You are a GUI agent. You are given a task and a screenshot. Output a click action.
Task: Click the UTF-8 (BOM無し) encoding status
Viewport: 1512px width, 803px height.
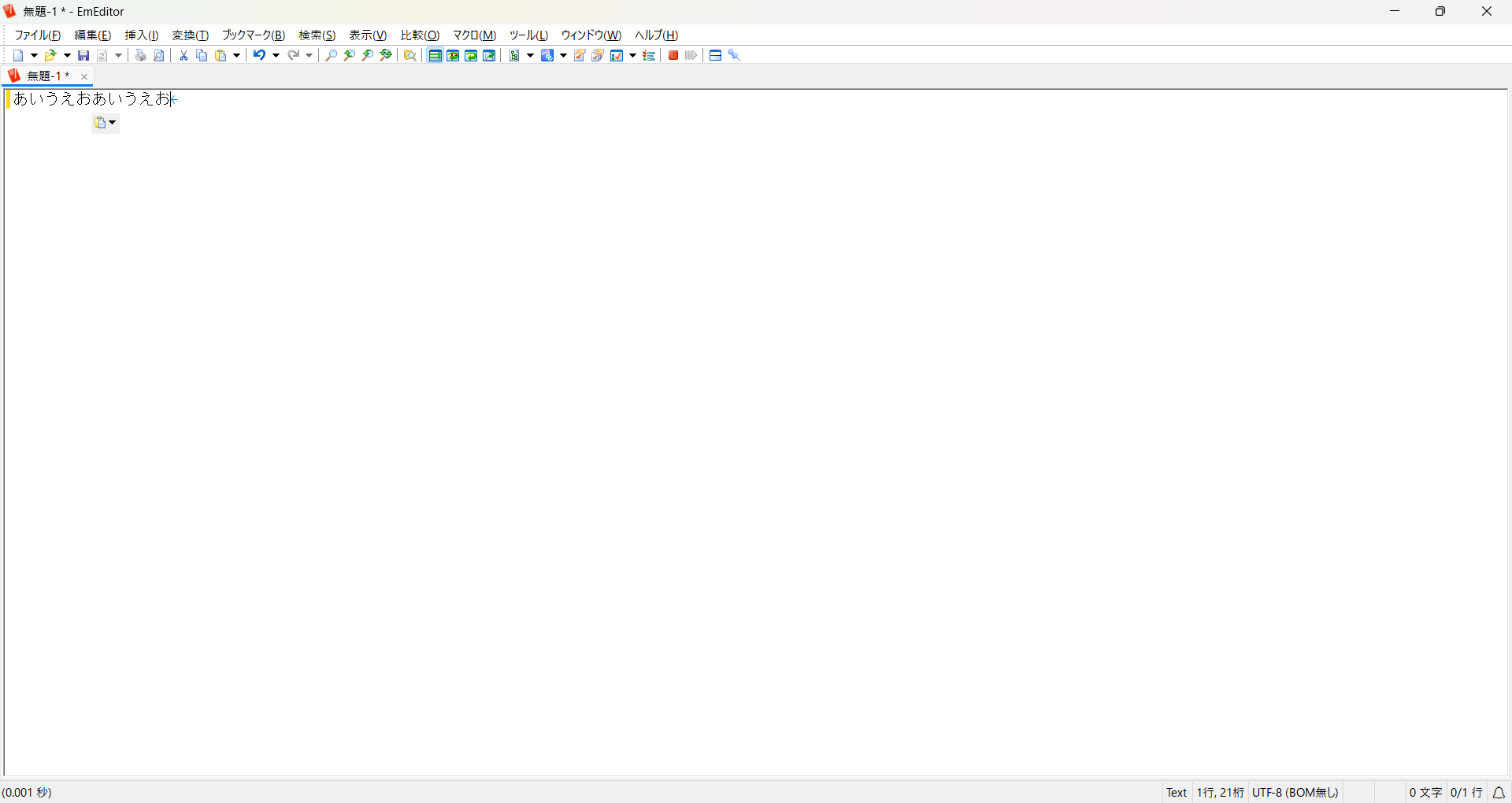click(1295, 793)
